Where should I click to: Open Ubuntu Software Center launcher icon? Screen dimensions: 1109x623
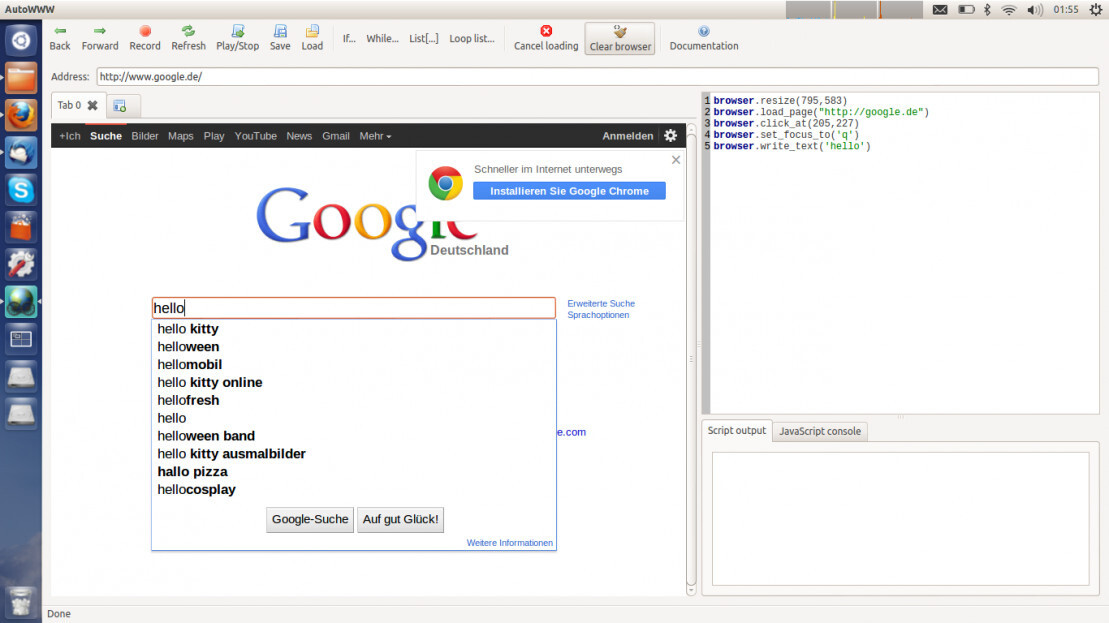pyautogui.click(x=21, y=228)
